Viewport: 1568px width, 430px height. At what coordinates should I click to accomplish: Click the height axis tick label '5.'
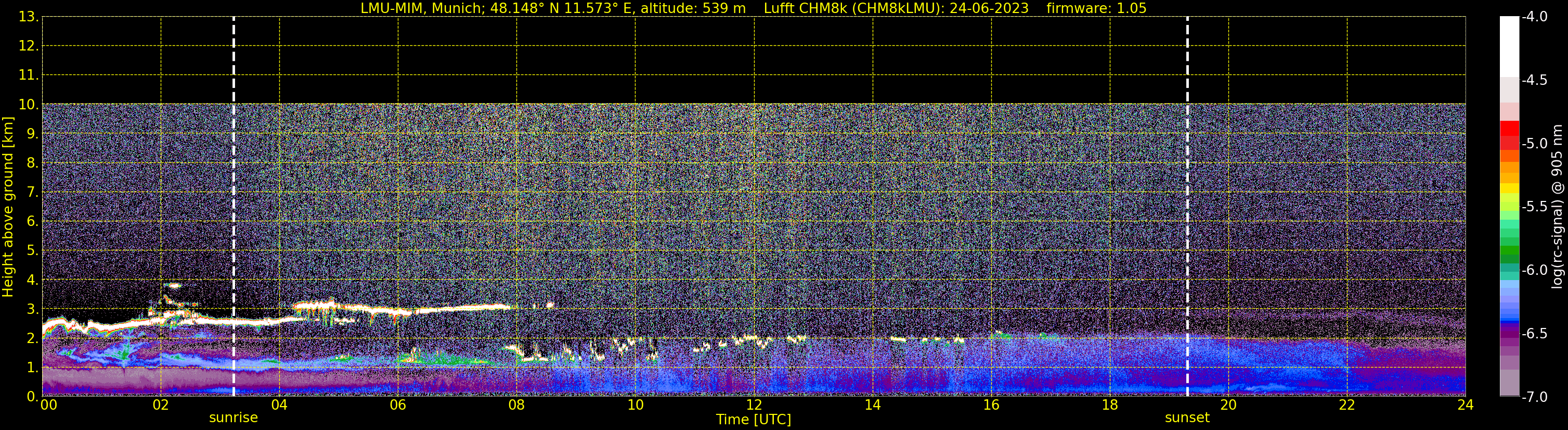tap(32, 251)
